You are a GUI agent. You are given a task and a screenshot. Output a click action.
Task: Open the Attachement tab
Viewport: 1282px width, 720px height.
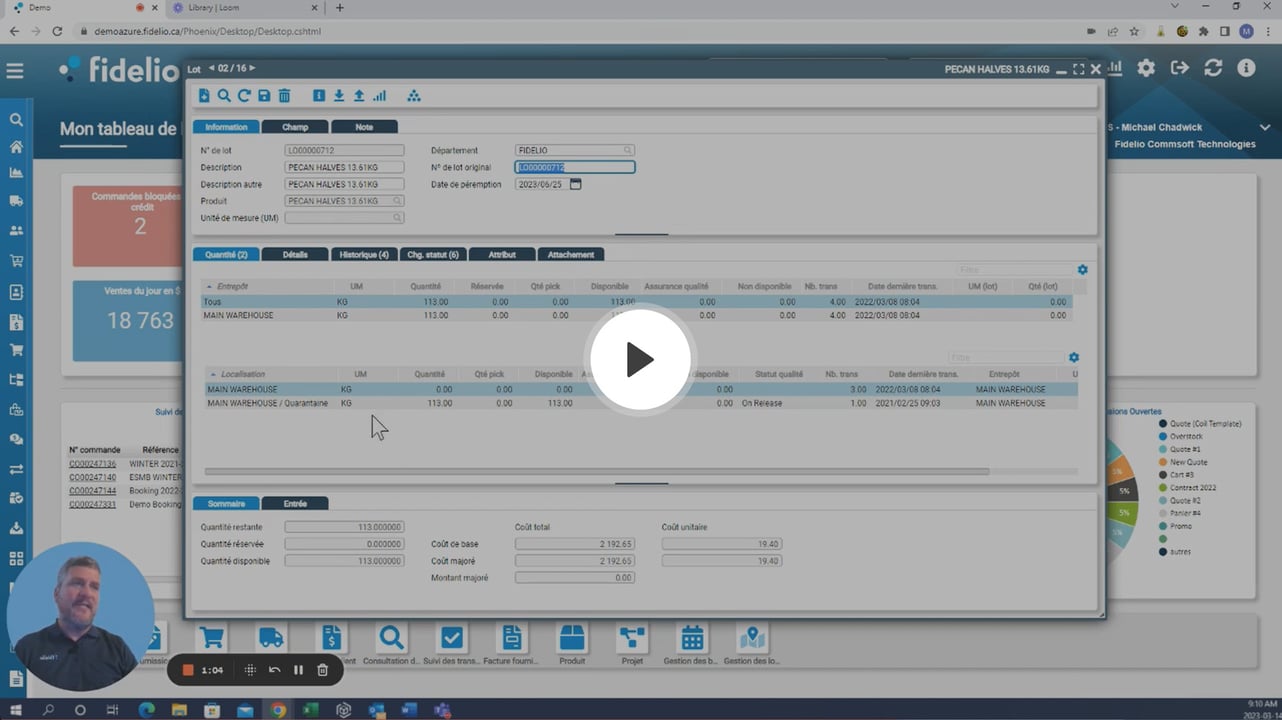click(x=571, y=255)
